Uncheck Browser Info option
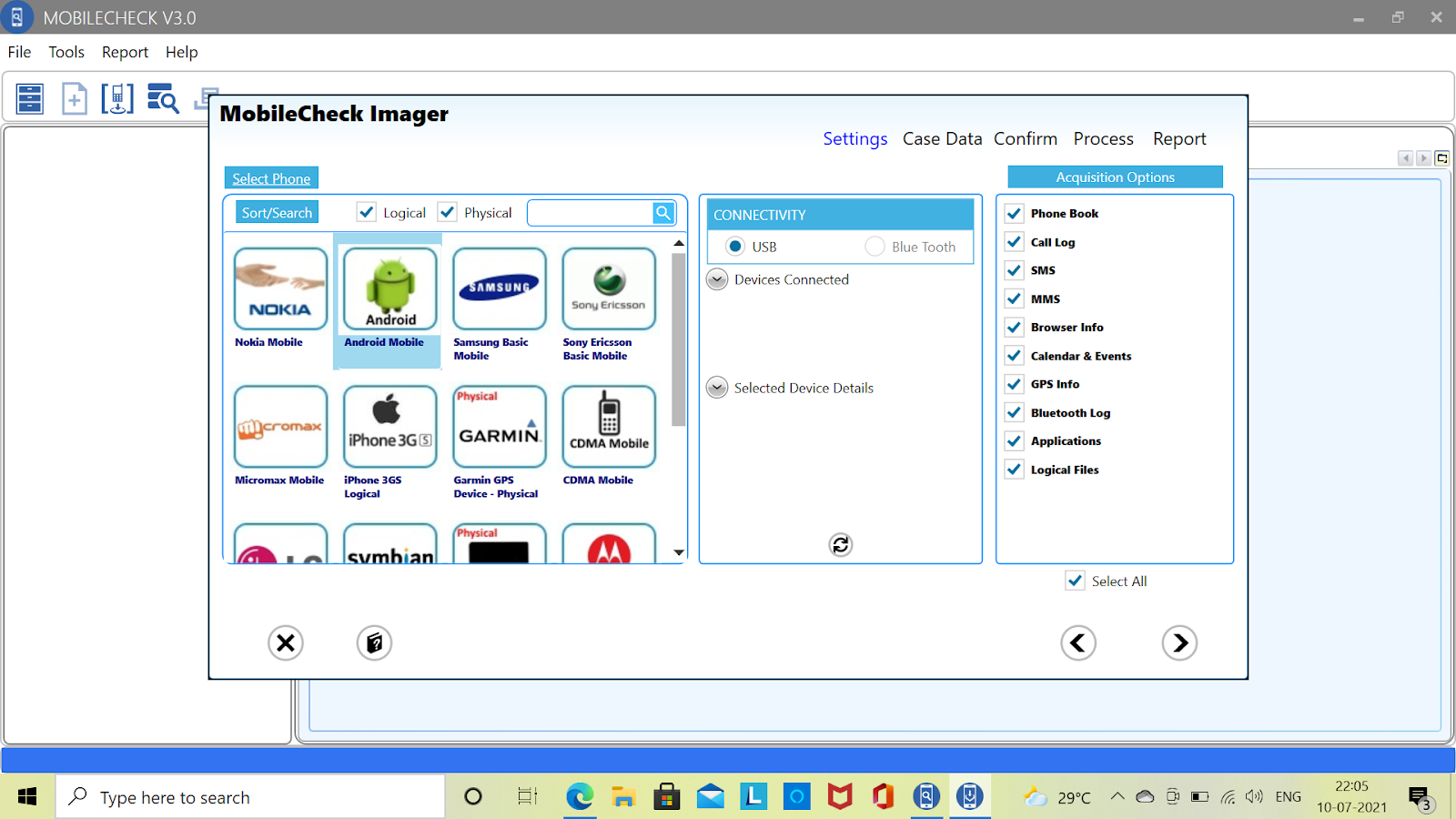This screenshot has width=1456, height=819. [x=1014, y=328]
